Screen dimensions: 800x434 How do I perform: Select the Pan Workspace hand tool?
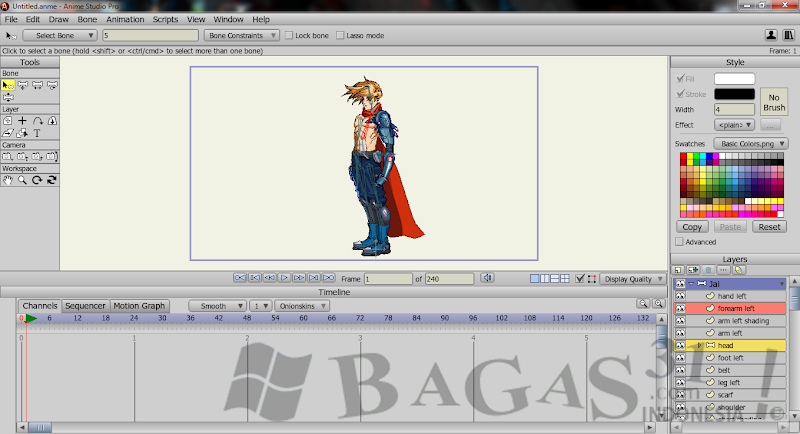pyautogui.click(x=8, y=180)
